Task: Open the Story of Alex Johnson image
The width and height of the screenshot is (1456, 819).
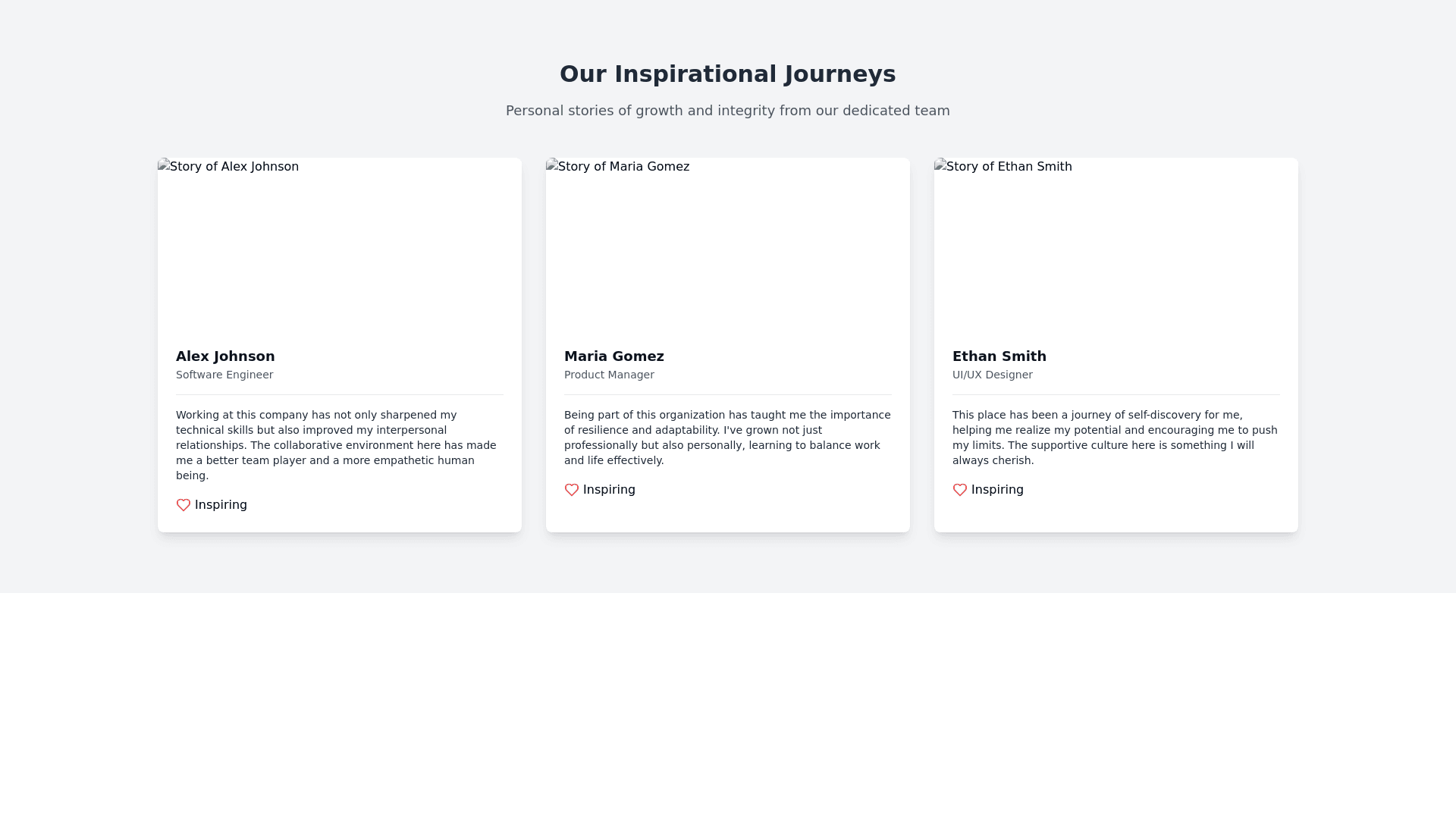Action: click(x=339, y=244)
